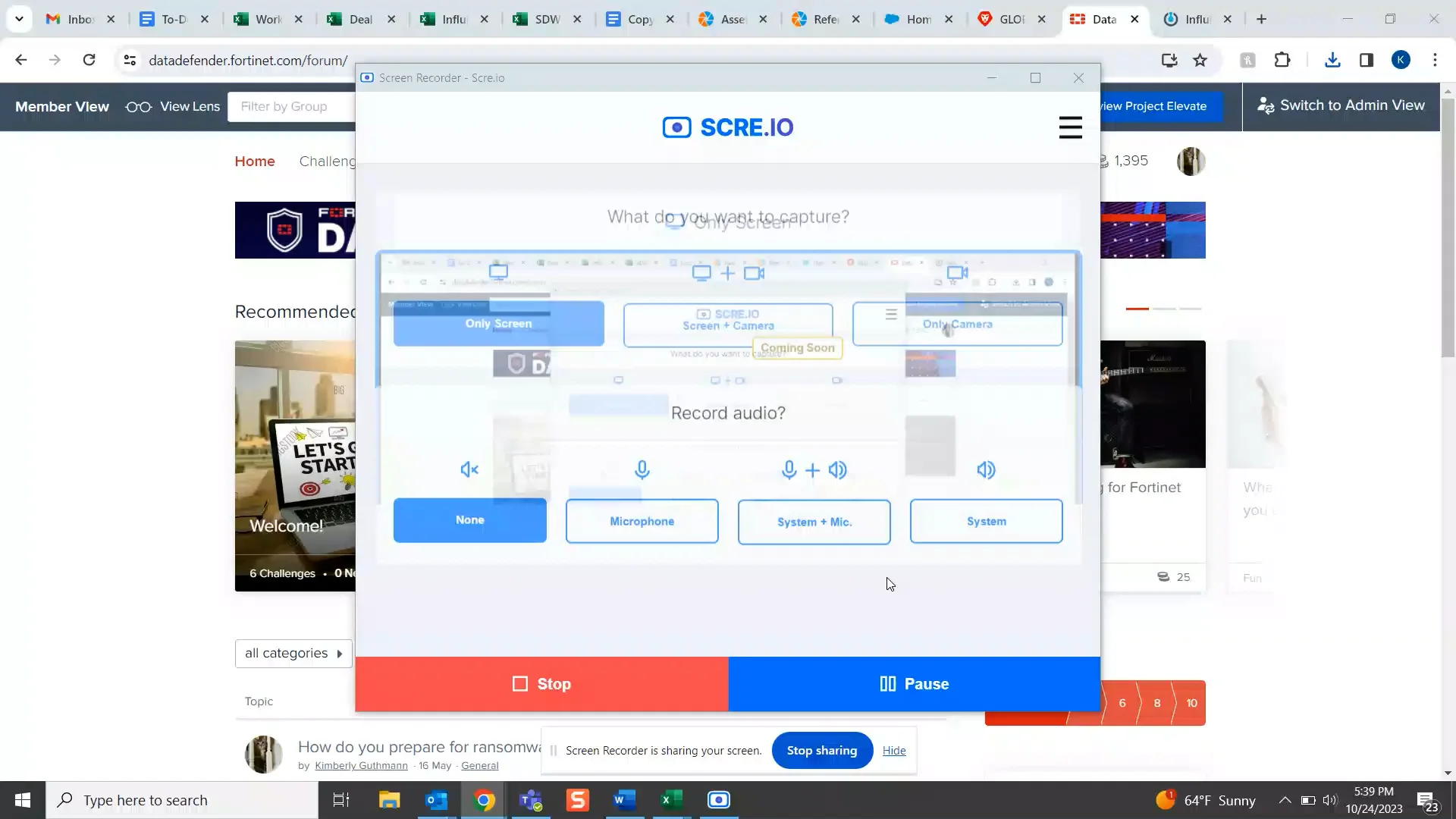This screenshot has height=819, width=1456.
Task: Open Excel from the taskbar
Action: click(672, 800)
